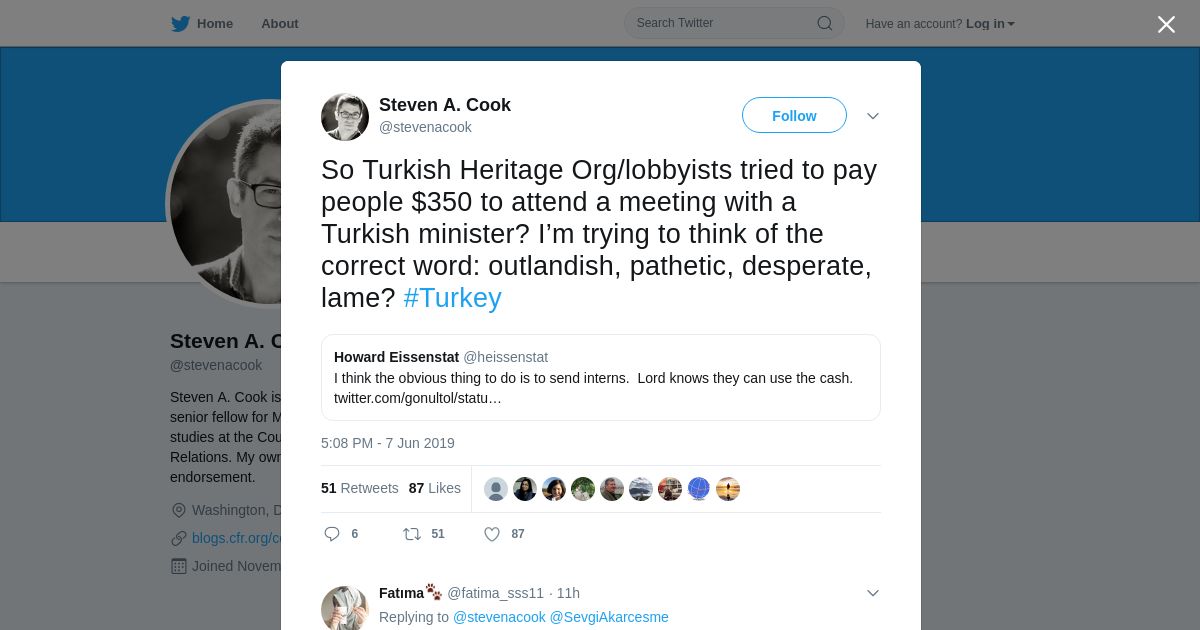Click the Twitter bird Home icon
1200x630 pixels.
click(x=180, y=24)
